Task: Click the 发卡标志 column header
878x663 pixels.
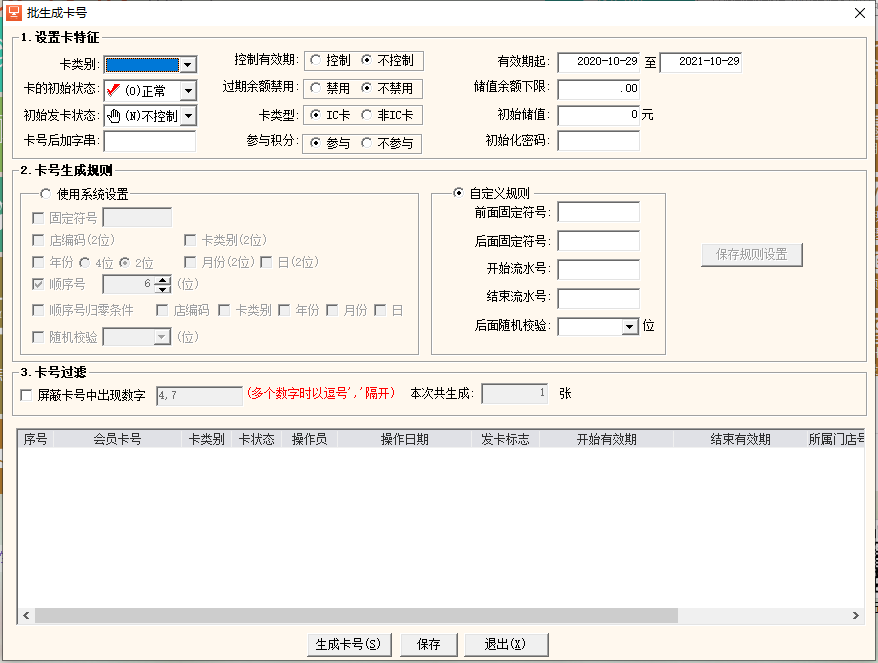Action: coord(506,439)
